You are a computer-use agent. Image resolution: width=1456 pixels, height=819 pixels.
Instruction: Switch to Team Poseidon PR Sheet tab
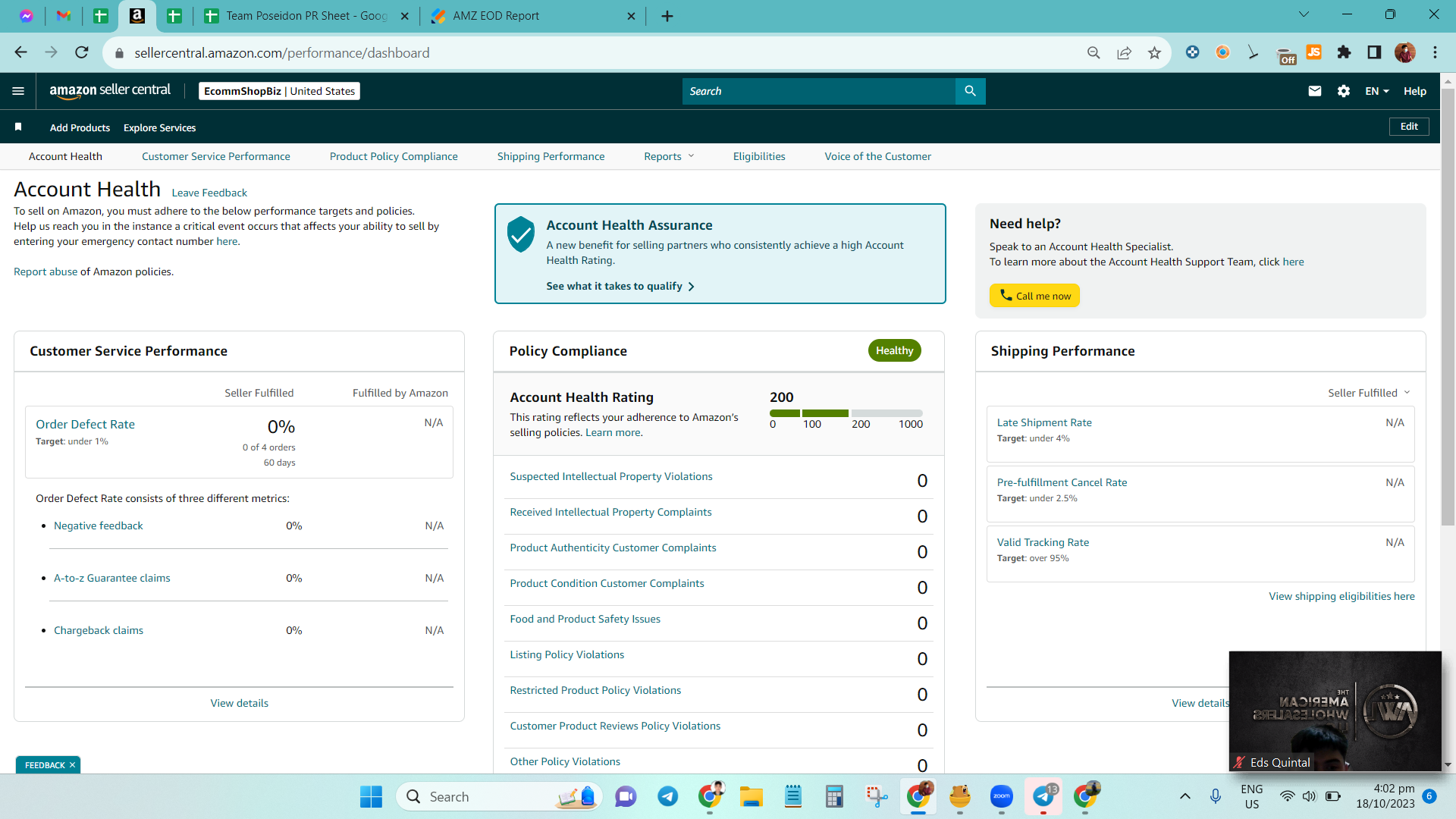pyautogui.click(x=307, y=16)
